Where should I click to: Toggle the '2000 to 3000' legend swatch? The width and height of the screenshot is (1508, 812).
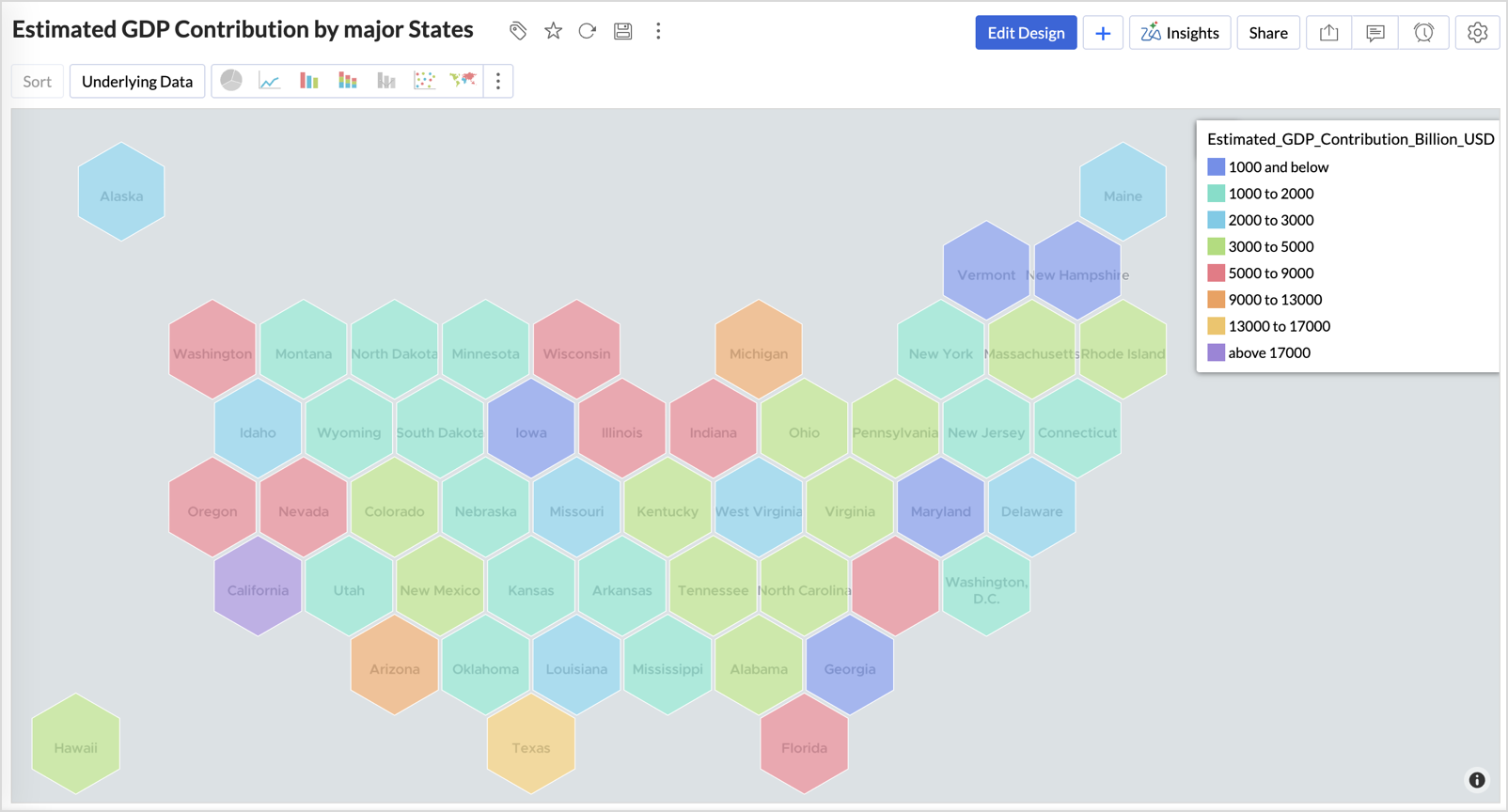tap(1216, 220)
